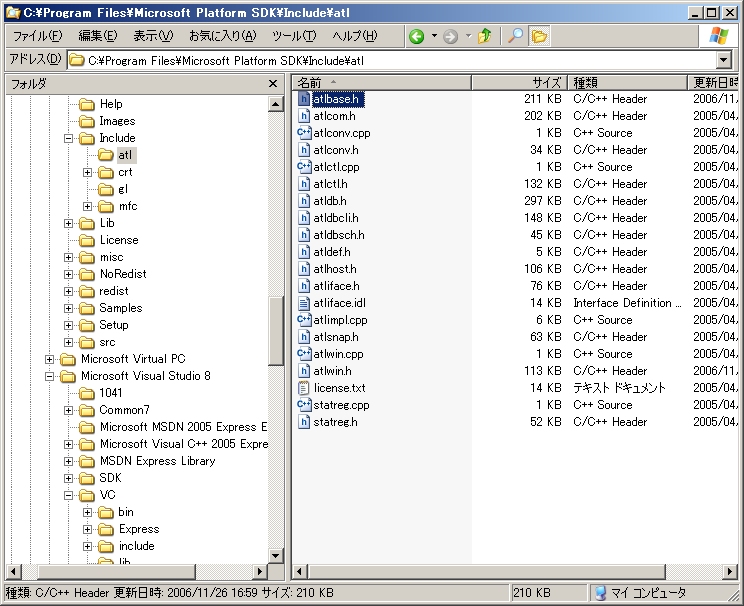Select the Express folder under VC
744x606 pixels.
[139, 529]
